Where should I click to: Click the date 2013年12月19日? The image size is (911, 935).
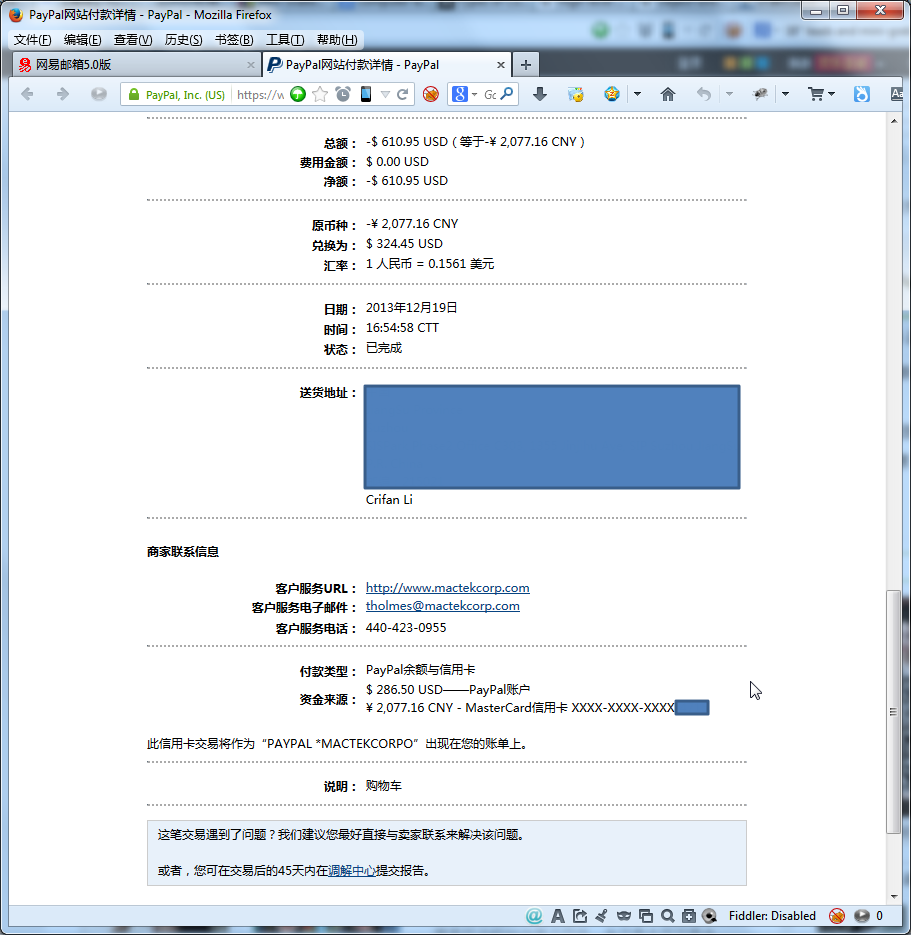(411, 308)
